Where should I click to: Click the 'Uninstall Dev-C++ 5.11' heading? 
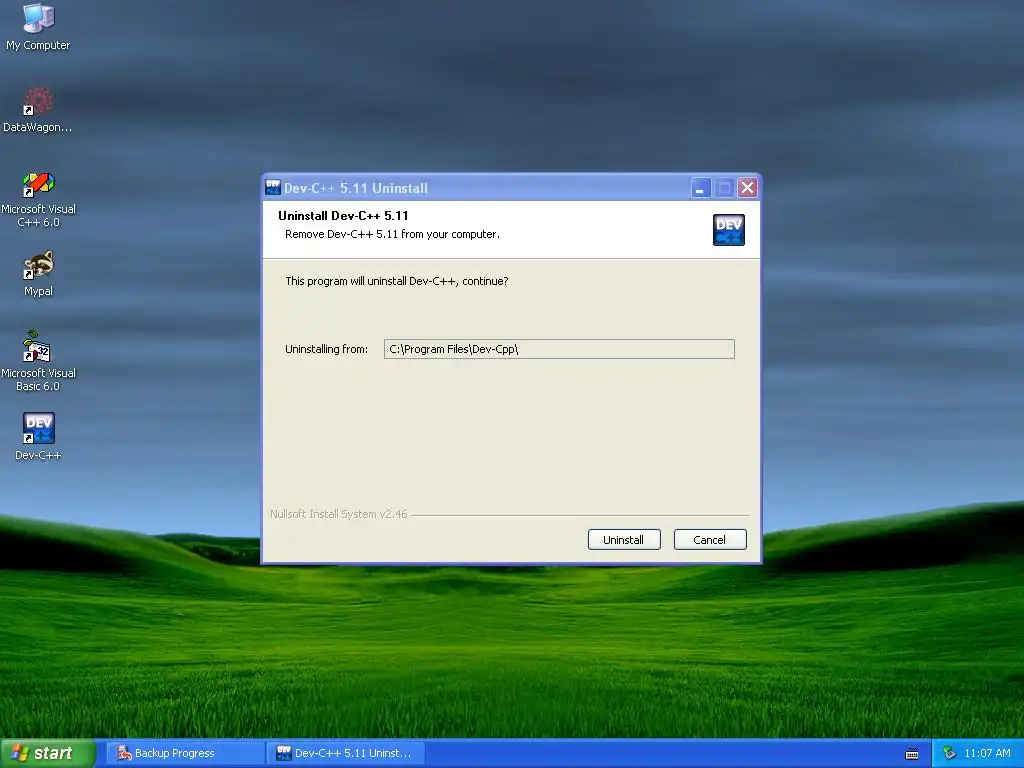343,216
